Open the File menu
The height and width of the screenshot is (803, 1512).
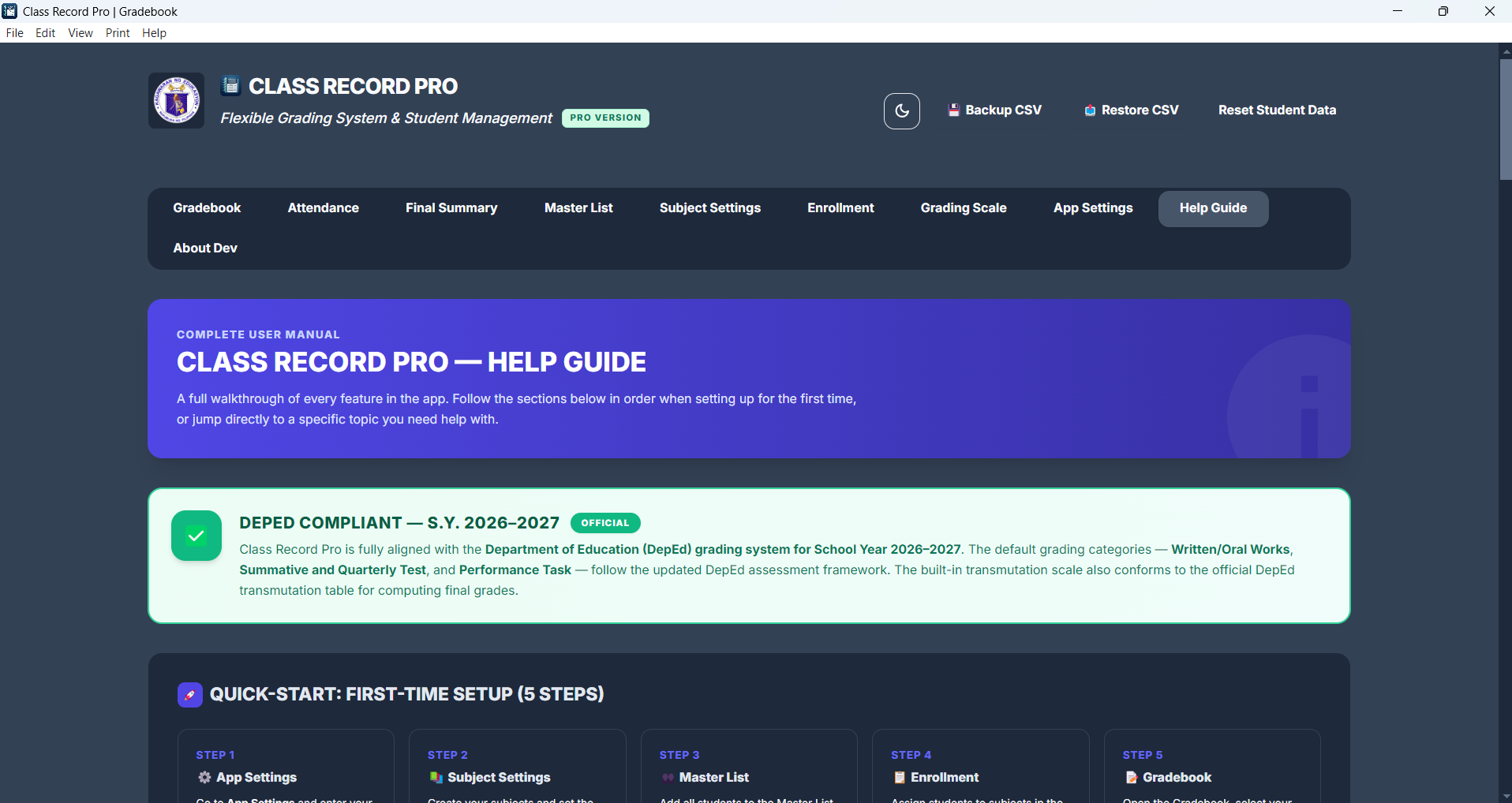coord(15,33)
